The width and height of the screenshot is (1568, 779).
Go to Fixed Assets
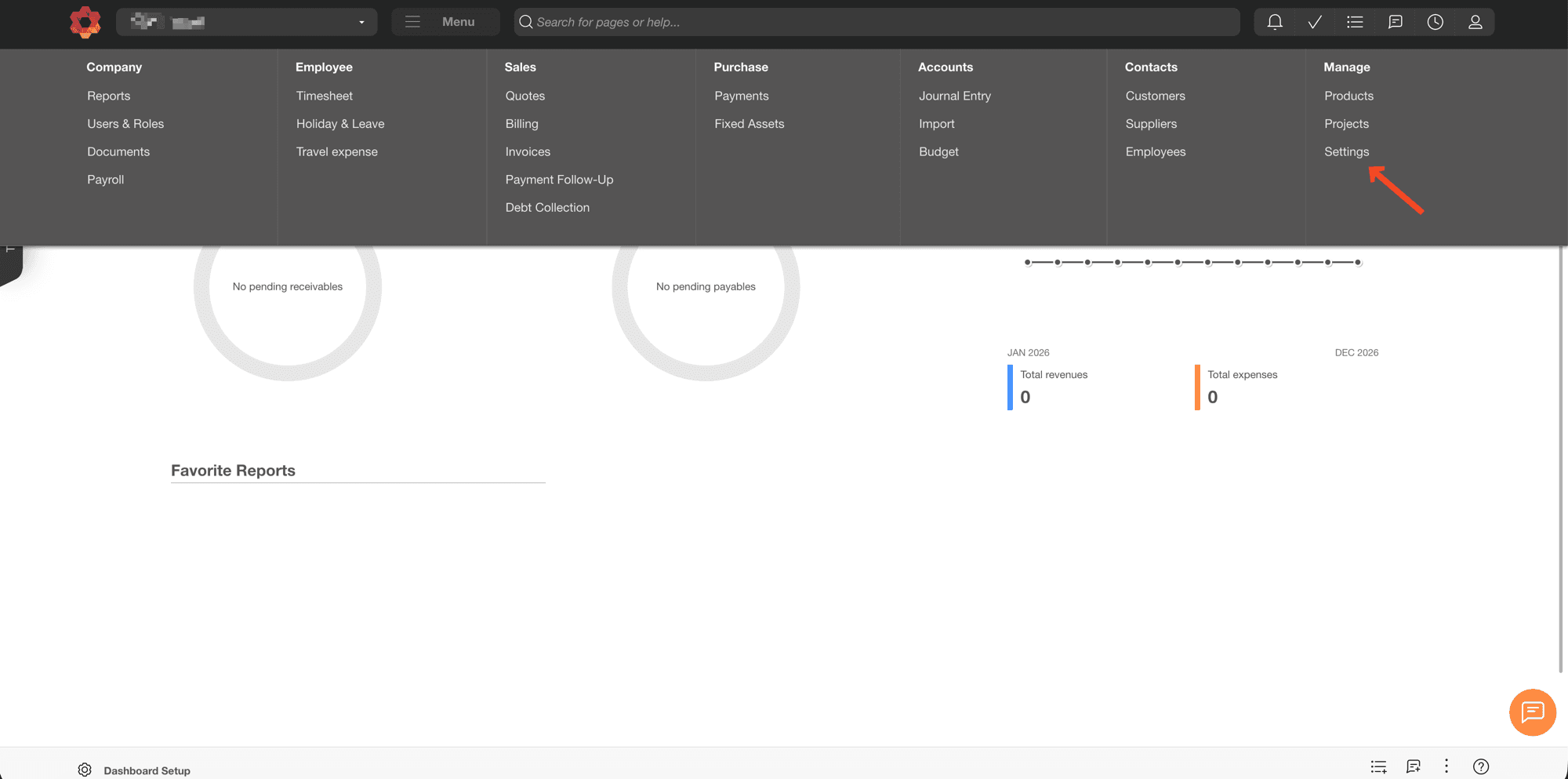(750, 124)
